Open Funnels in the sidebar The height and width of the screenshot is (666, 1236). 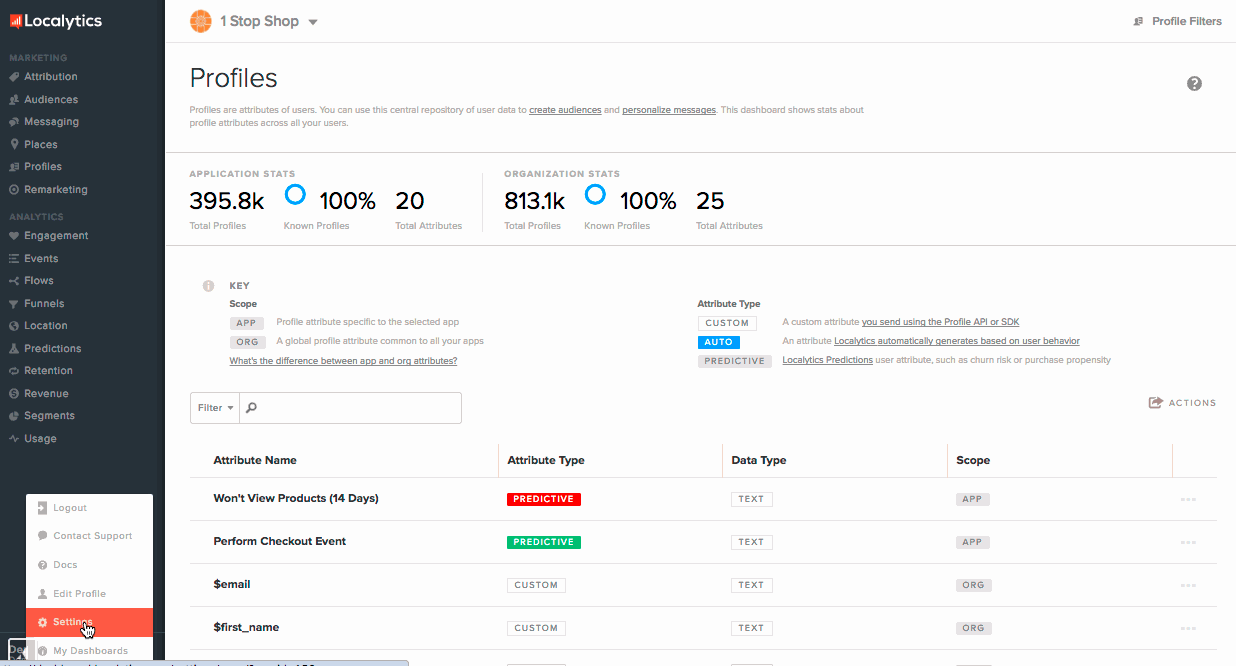[x=44, y=303]
